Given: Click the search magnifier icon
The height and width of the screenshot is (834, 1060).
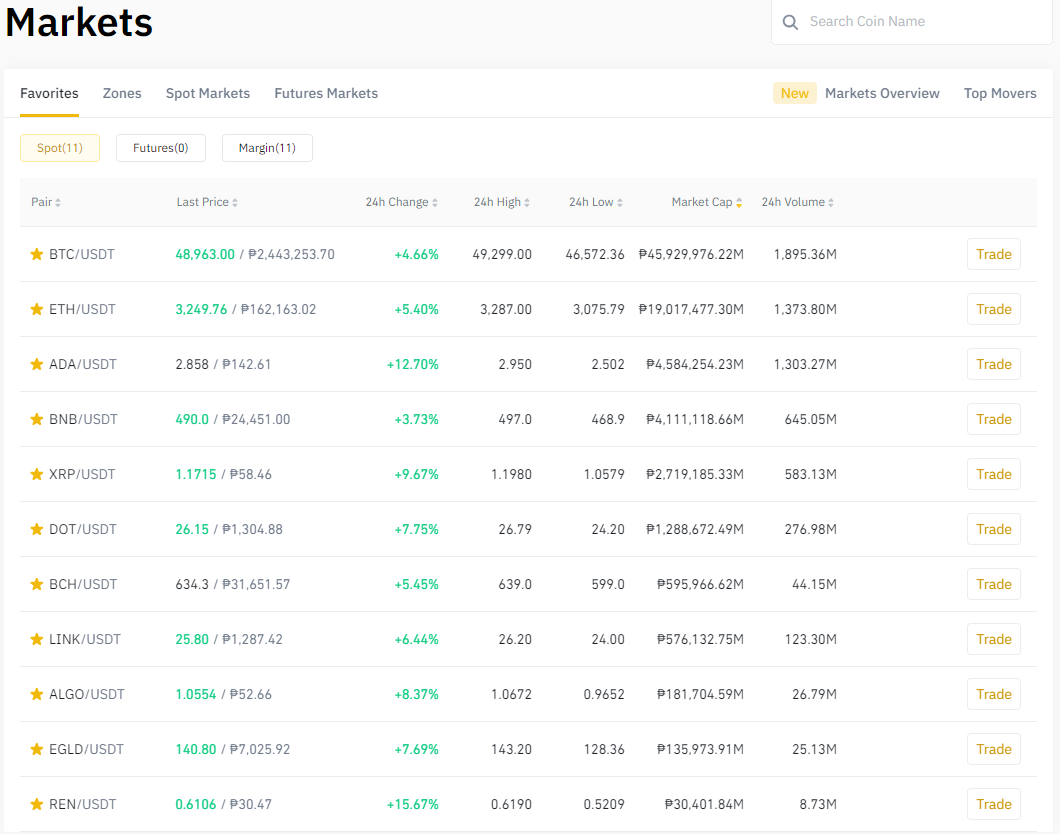Looking at the screenshot, I should tap(790, 22).
